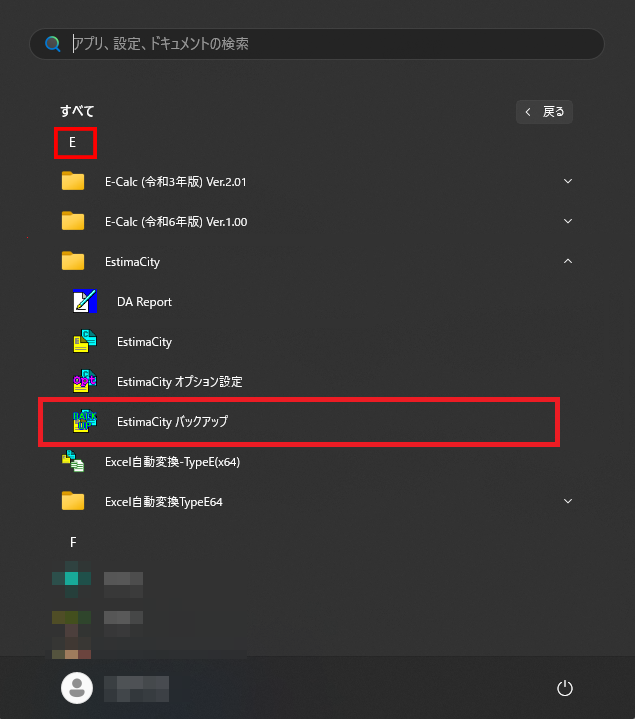Open EstimaCity オプション設定 opt icon
The height and width of the screenshot is (719, 635).
pyautogui.click(x=85, y=381)
